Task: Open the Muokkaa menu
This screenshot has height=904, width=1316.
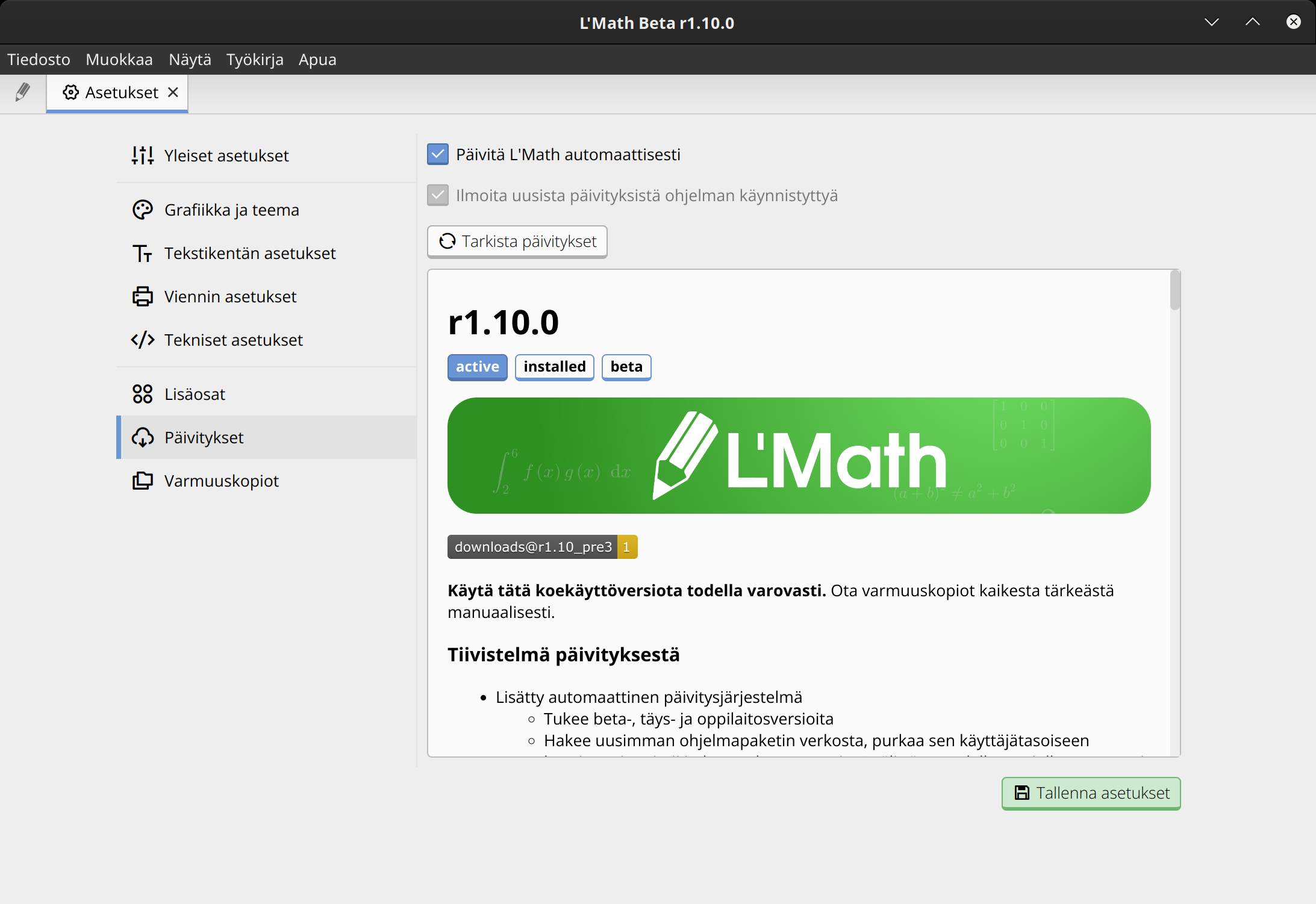Action: click(119, 60)
